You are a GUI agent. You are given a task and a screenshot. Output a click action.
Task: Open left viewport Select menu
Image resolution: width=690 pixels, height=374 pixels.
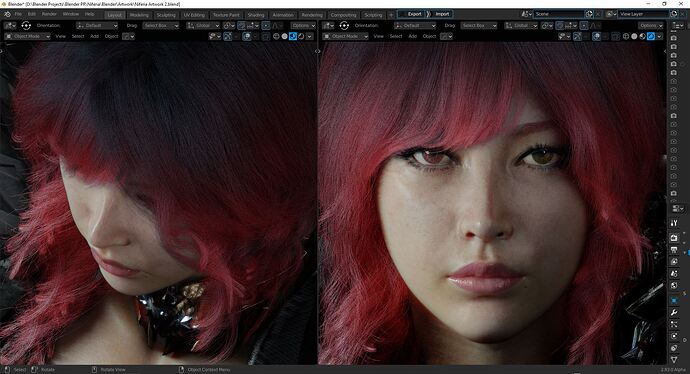(x=78, y=37)
